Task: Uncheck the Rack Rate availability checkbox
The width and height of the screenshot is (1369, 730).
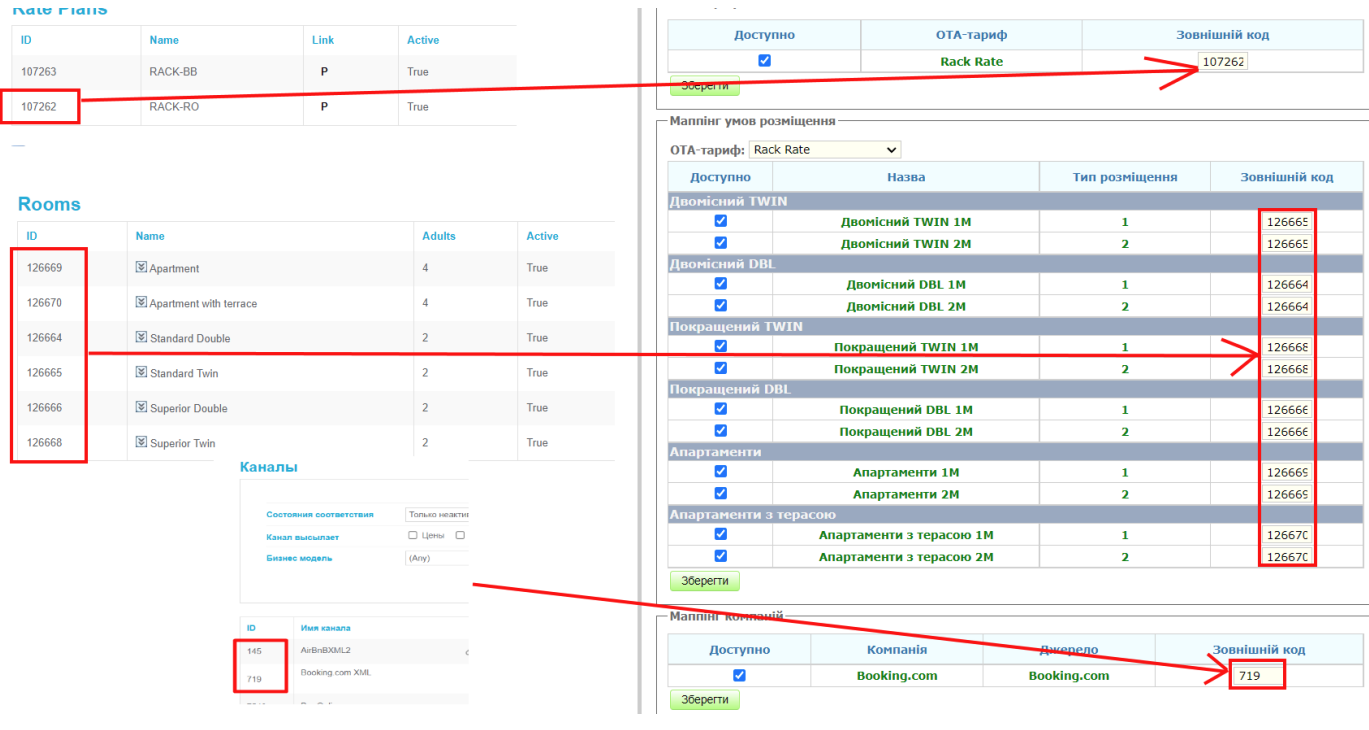Action: click(x=765, y=61)
